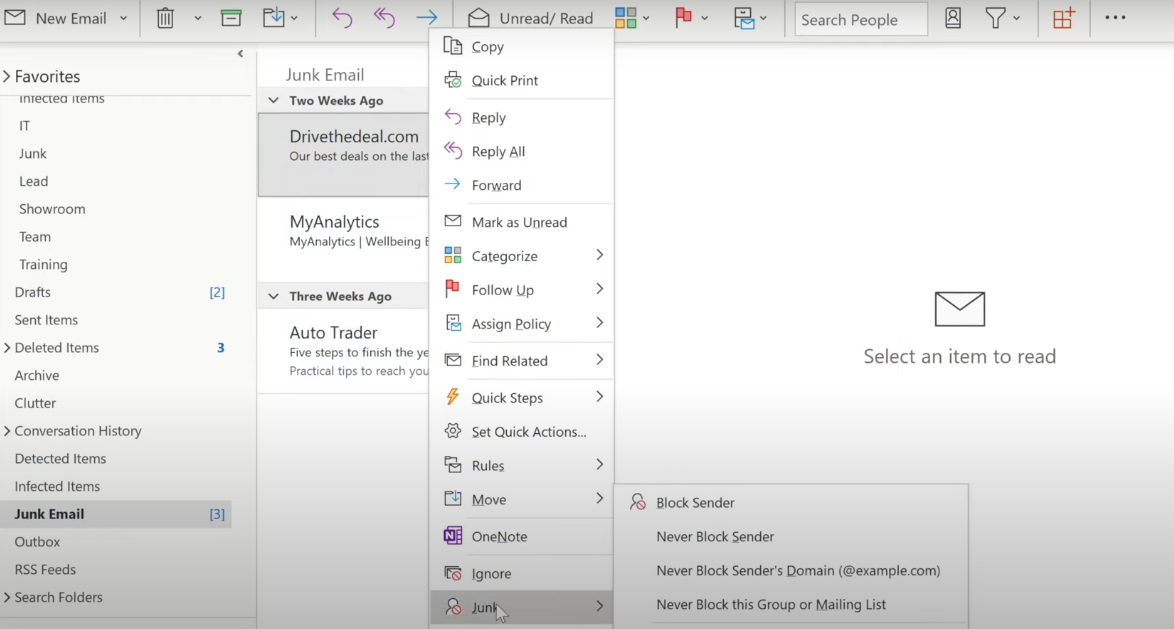Image resolution: width=1174 pixels, height=629 pixels.
Task: Click the Unread/ Read button
Action: [x=531, y=18]
